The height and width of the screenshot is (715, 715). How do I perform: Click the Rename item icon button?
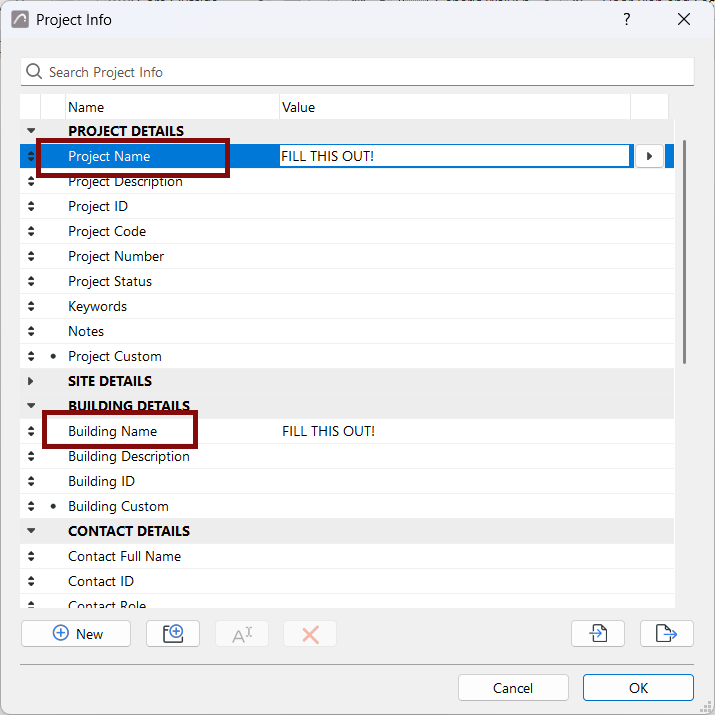[242, 633]
